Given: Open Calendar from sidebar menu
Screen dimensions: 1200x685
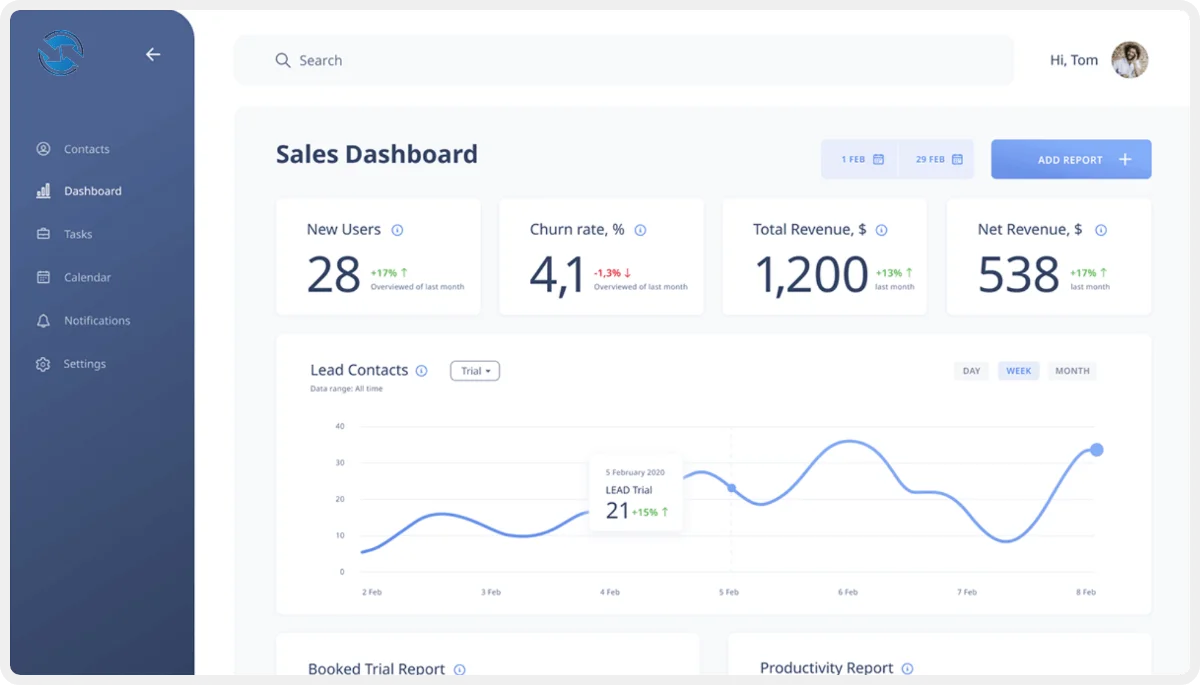Looking at the screenshot, I should pyautogui.click(x=86, y=277).
